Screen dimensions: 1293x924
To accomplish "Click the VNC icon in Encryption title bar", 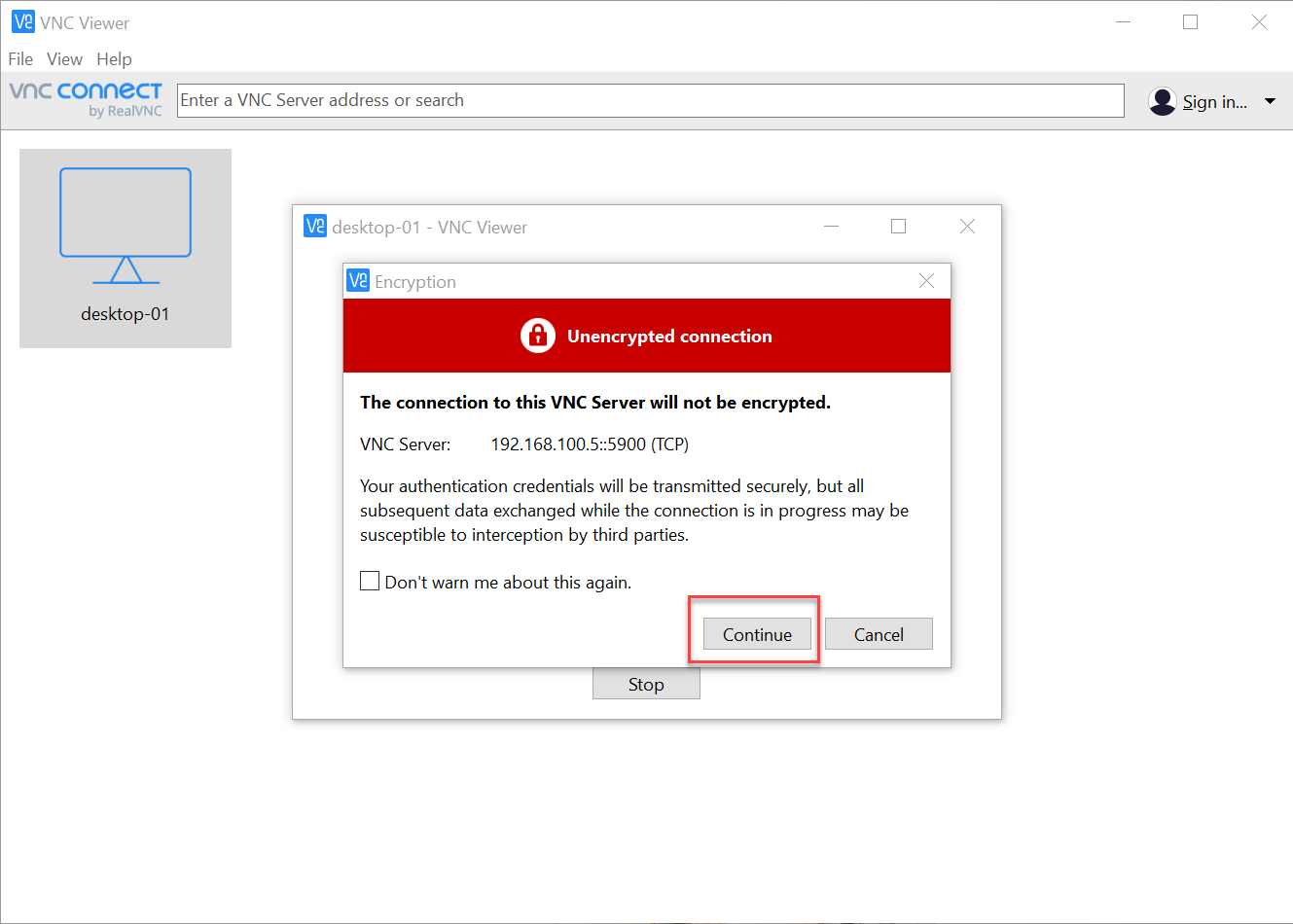I will [x=358, y=281].
